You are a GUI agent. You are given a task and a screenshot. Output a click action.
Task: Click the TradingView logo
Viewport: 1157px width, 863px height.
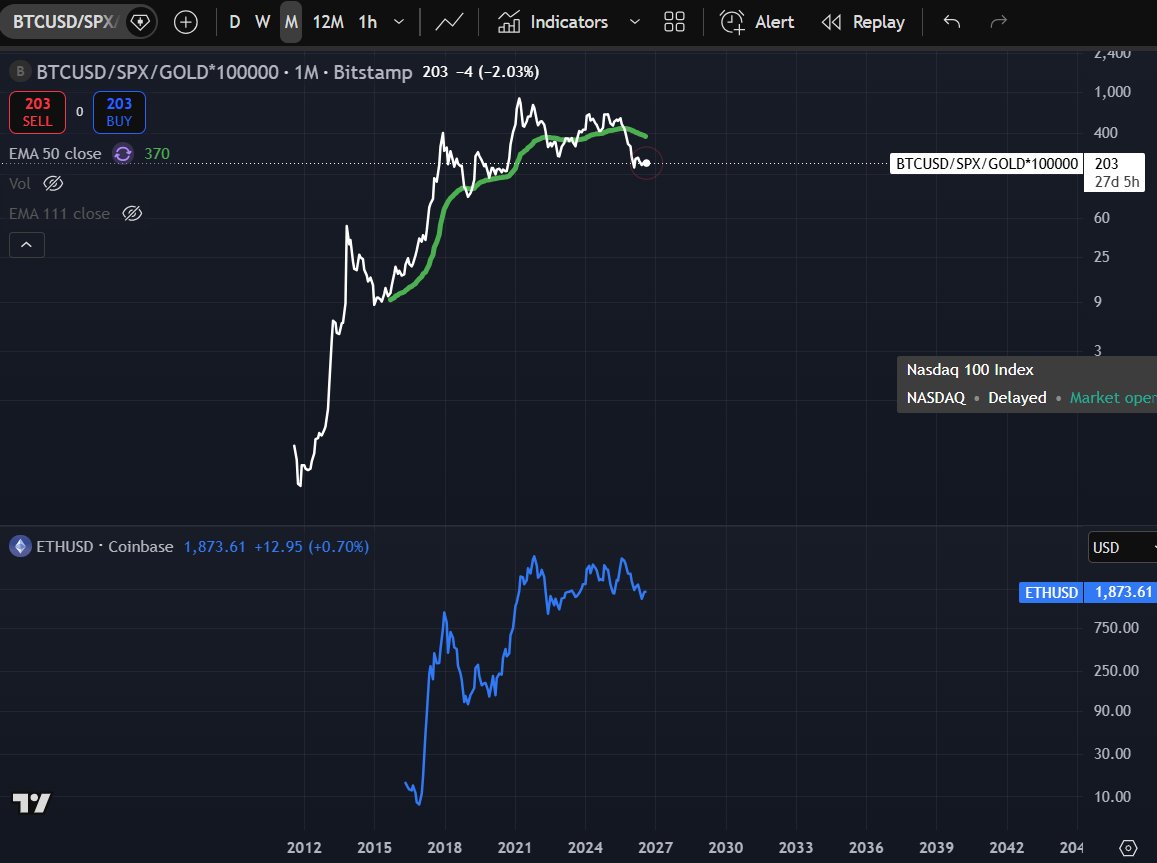point(32,803)
